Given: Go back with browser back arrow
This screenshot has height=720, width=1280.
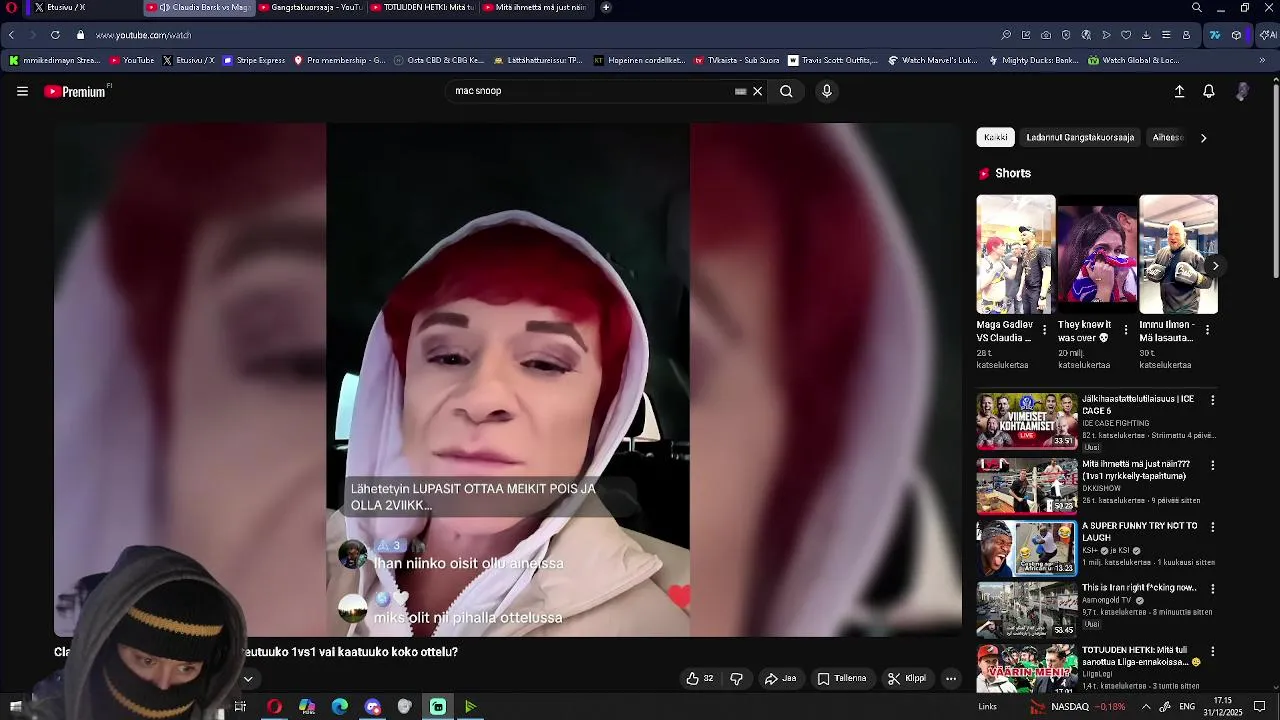Looking at the screenshot, I should 11,35.
